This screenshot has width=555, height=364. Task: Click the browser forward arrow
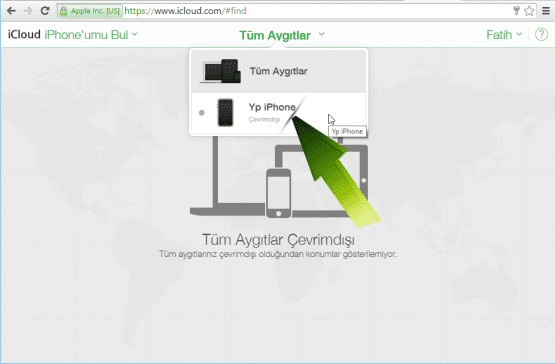[28, 11]
